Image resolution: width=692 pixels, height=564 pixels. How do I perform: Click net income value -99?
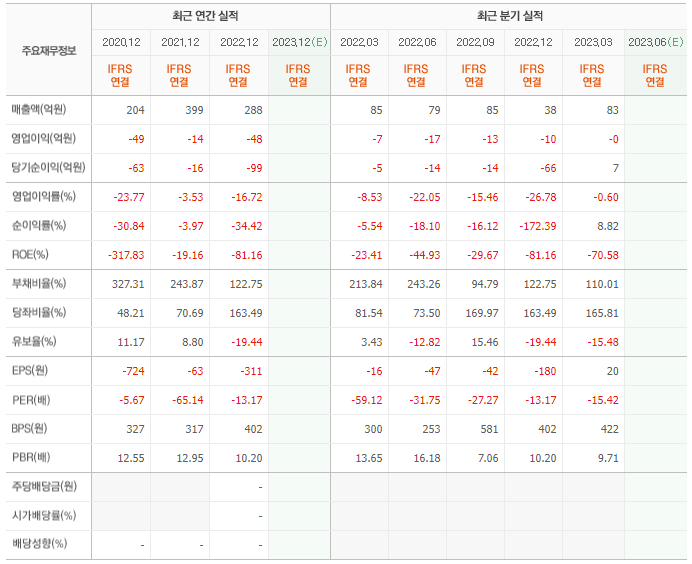click(254, 168)
